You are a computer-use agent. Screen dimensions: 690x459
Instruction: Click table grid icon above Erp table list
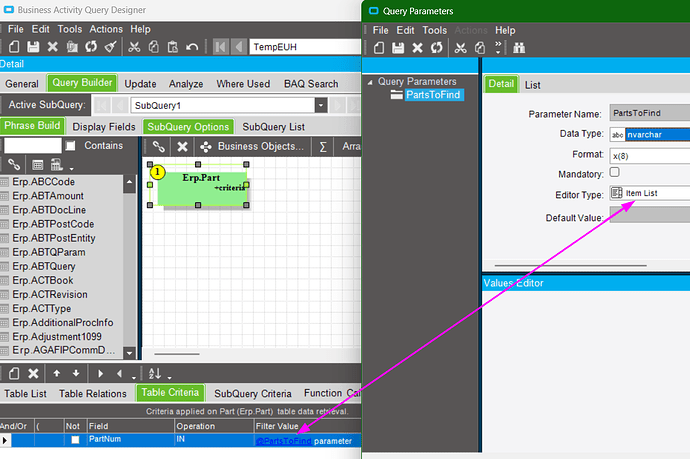tap(38, 165)
